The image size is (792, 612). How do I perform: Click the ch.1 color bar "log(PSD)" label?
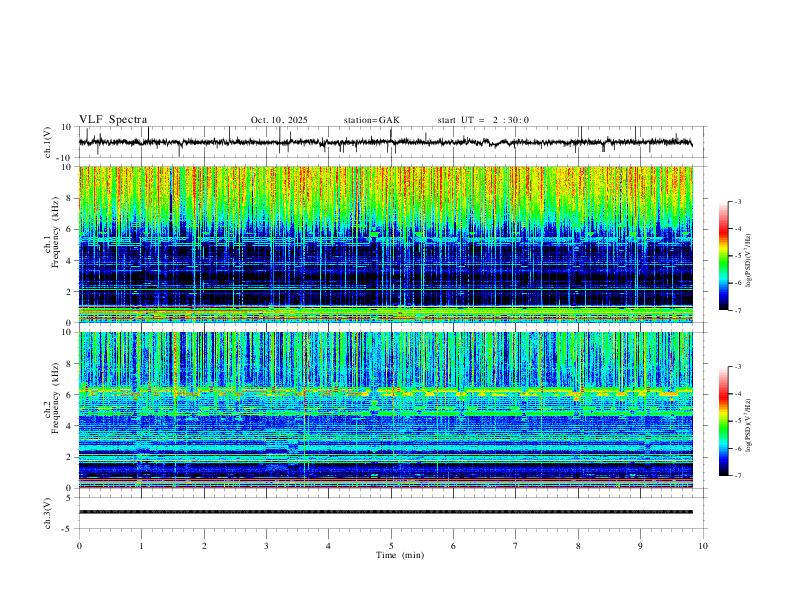point(748,261)
